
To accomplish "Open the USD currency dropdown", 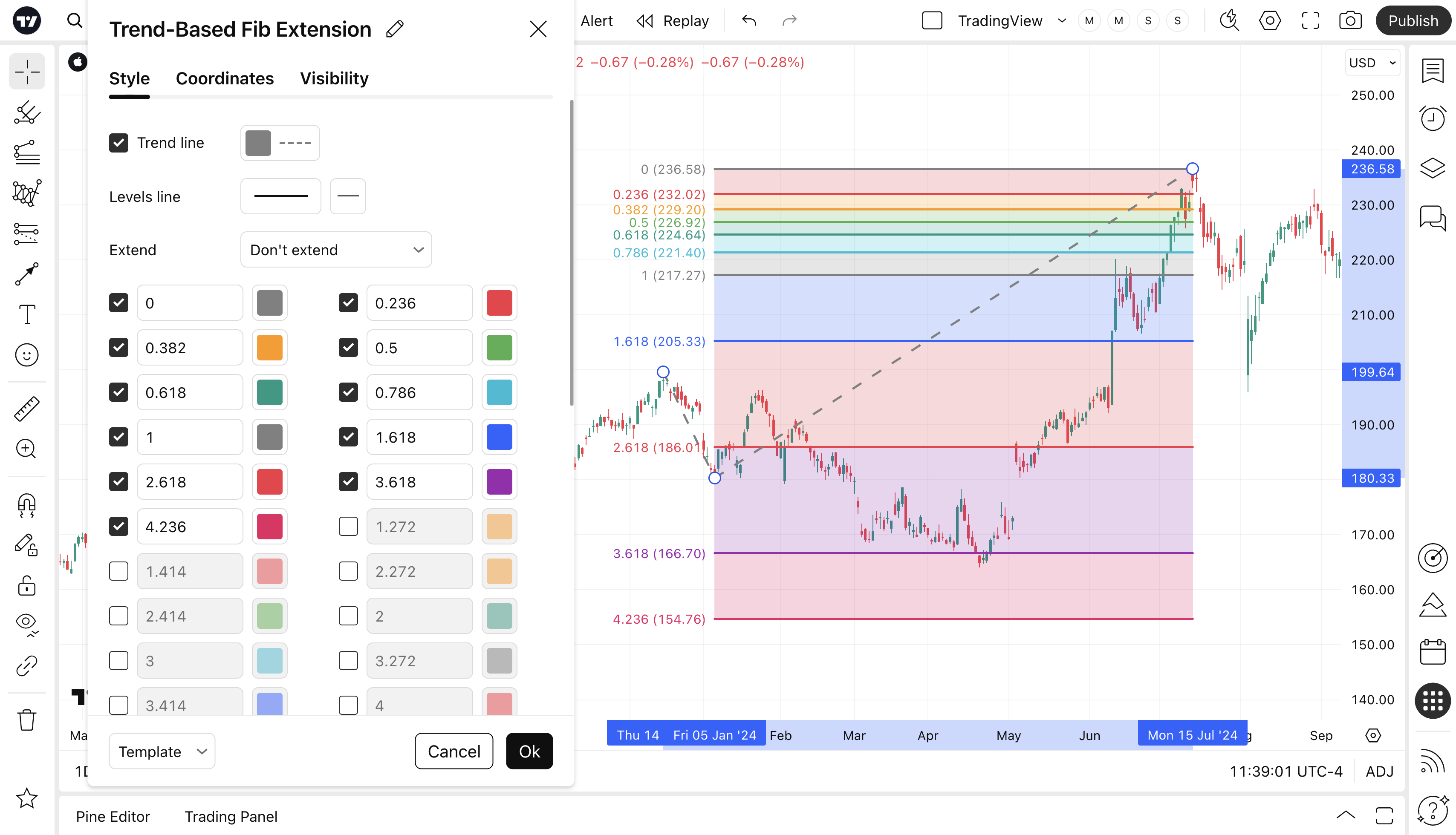I will (1372, 63).
